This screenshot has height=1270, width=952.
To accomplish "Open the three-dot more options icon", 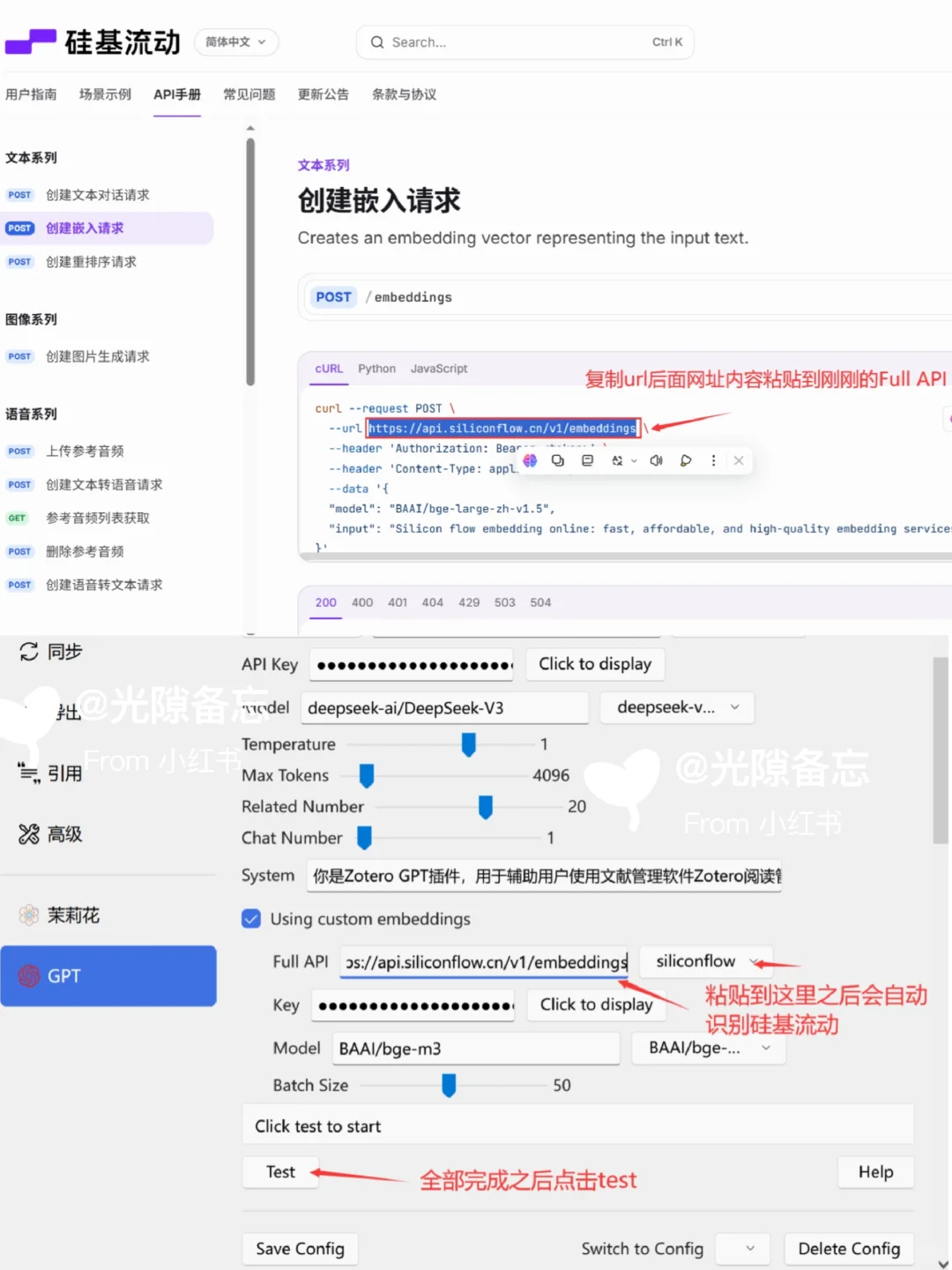I will 713,460.
